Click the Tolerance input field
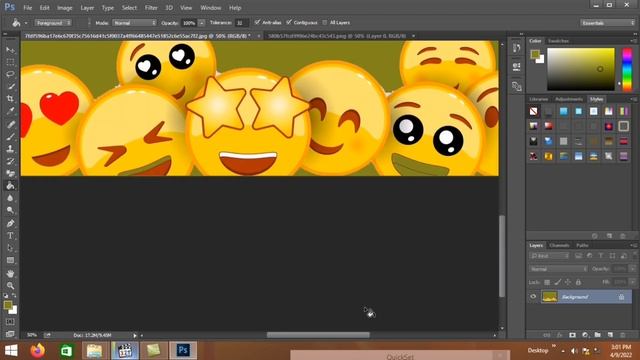Image resolution: width=640 pixels, height=360 pixels. pos(241,23)
